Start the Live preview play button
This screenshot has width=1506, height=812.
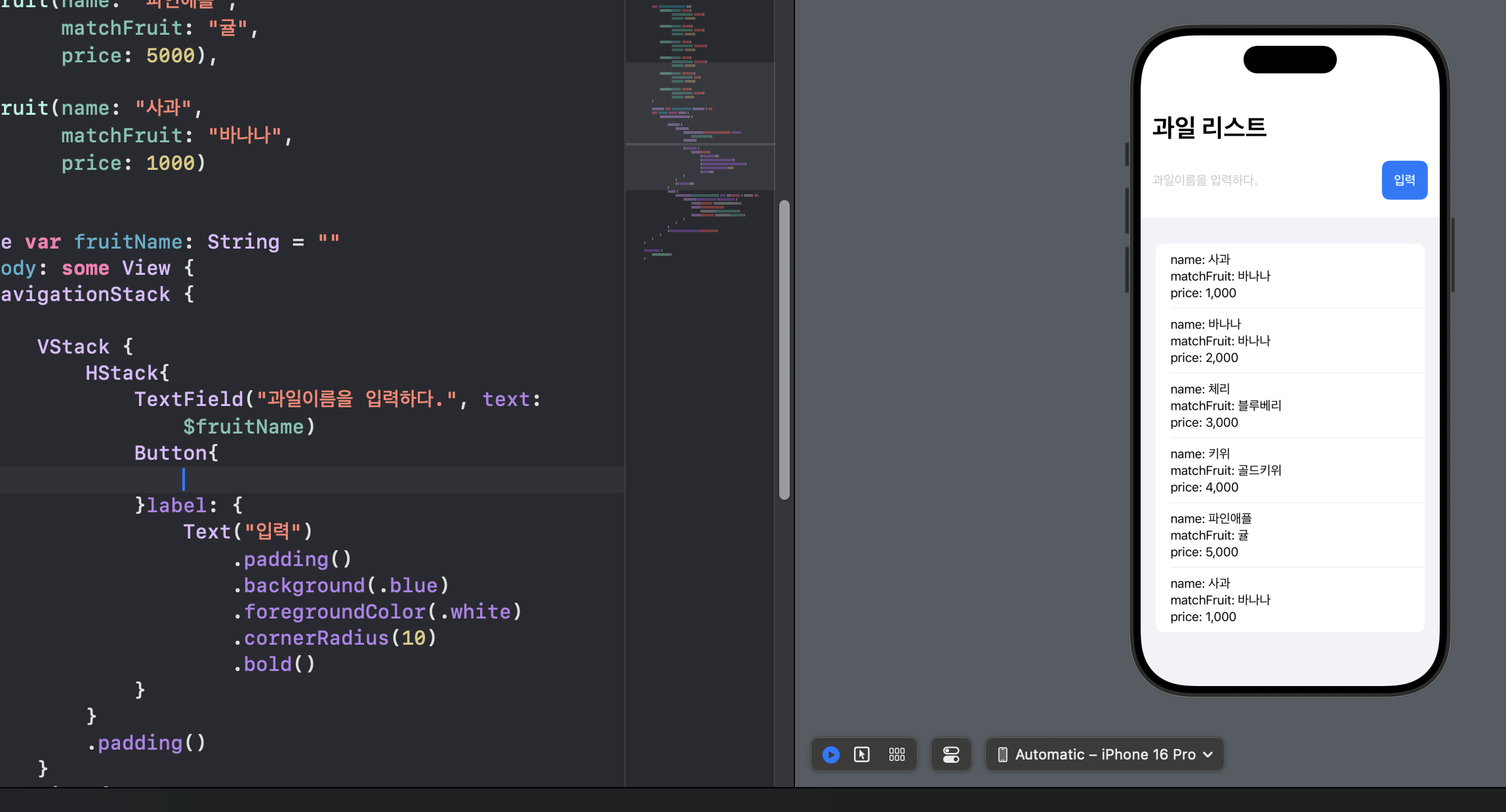(830, 754)
